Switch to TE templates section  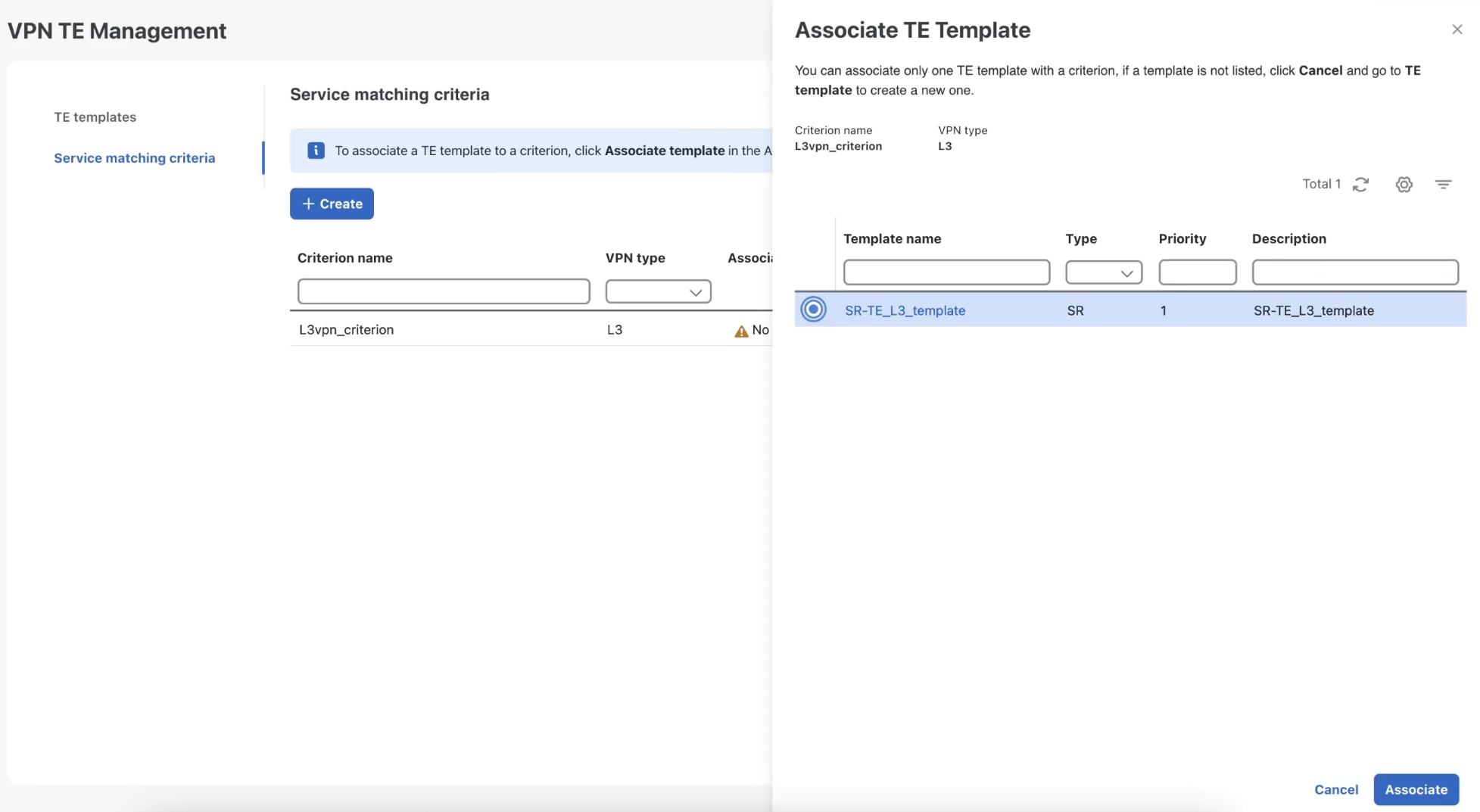coord(95,117)
